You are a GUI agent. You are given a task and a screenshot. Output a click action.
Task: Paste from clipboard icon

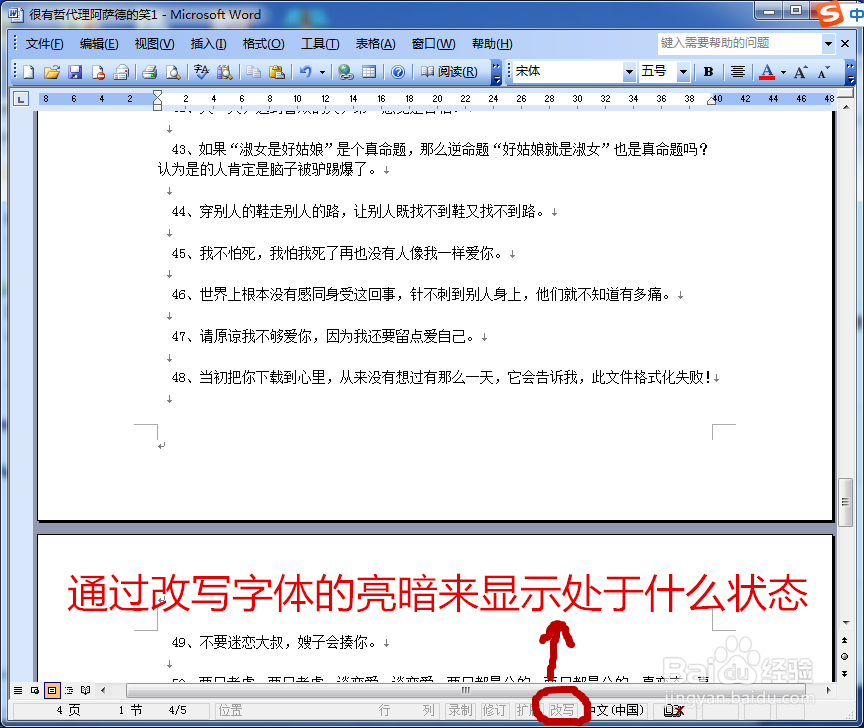(276, 72)
